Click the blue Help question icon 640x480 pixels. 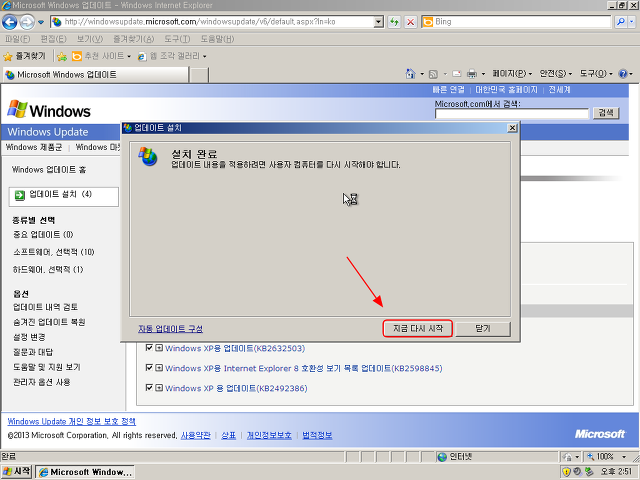coord(623,74)
